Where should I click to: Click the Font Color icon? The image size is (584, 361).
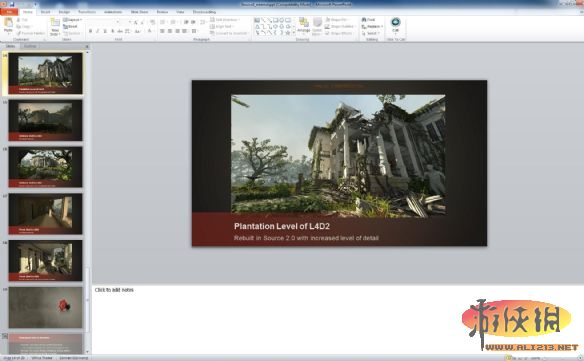point(150,31)
